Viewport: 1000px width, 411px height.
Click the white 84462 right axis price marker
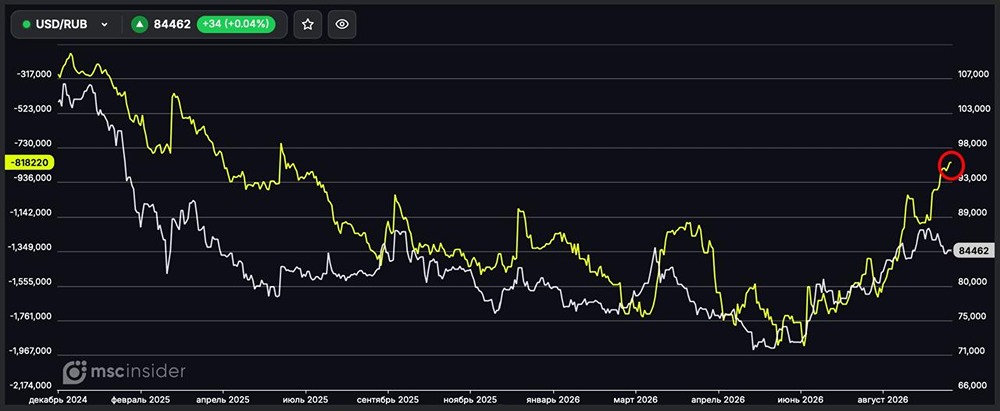click(x=973, y=251)
